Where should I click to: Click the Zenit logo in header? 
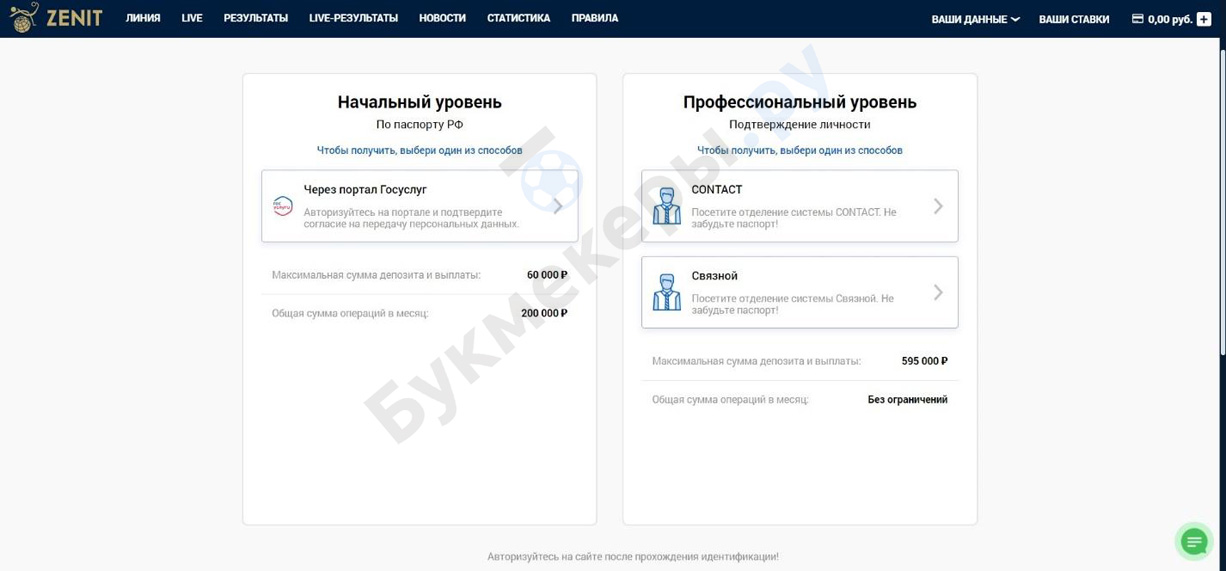[56, 18]
